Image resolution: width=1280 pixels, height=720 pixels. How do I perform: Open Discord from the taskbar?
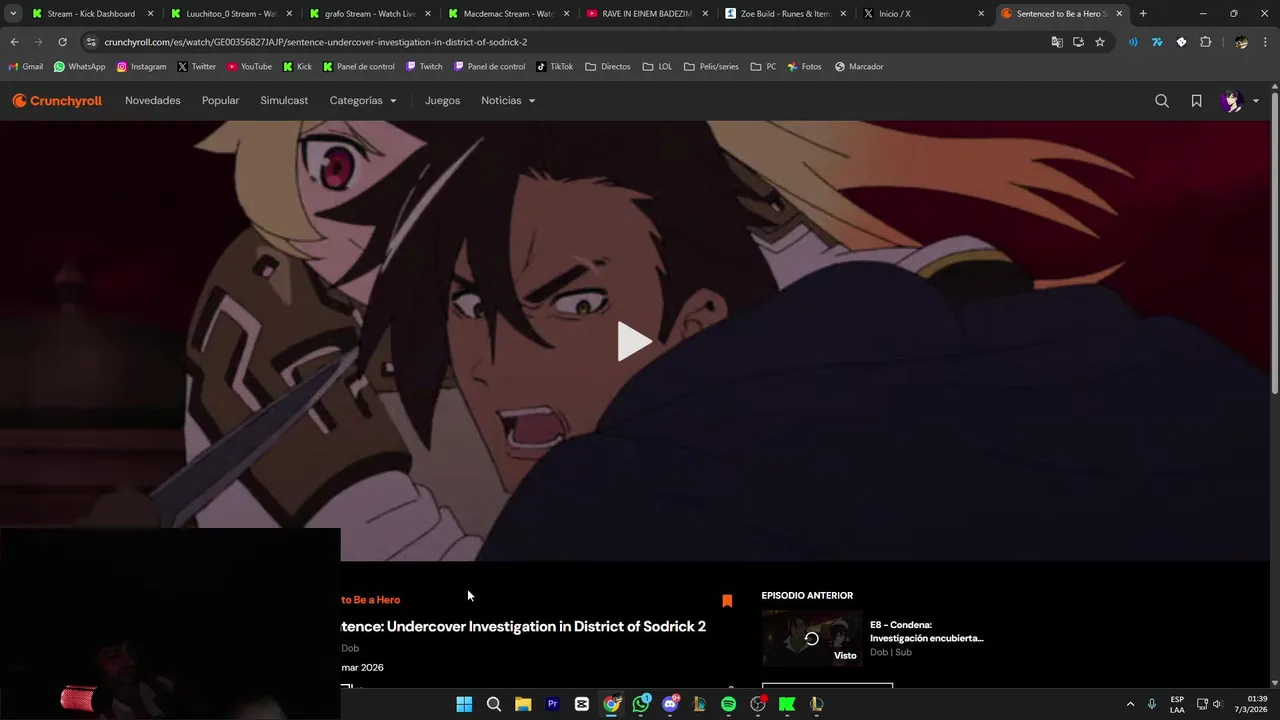click(670, 704)
